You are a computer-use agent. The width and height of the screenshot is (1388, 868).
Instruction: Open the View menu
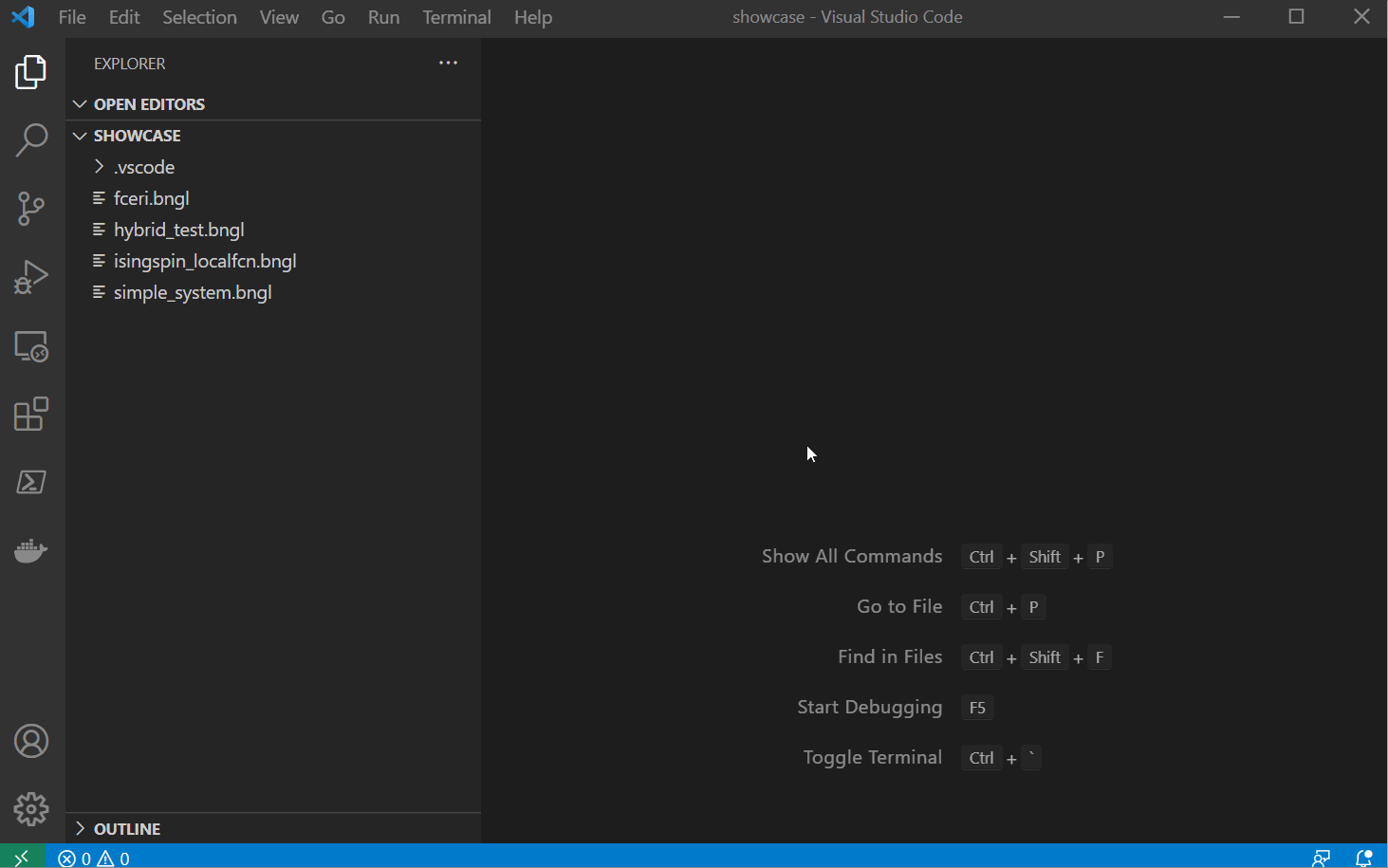point(279,17)
